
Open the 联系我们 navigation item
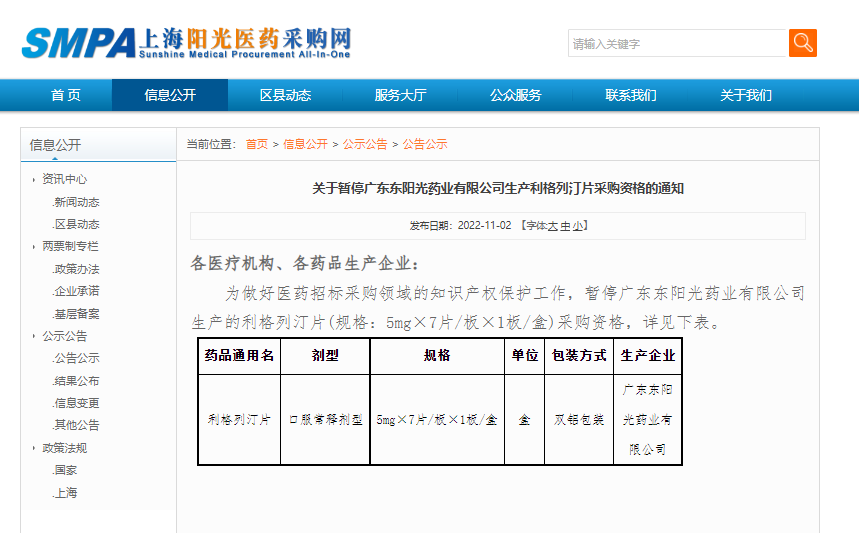(631, 95)
